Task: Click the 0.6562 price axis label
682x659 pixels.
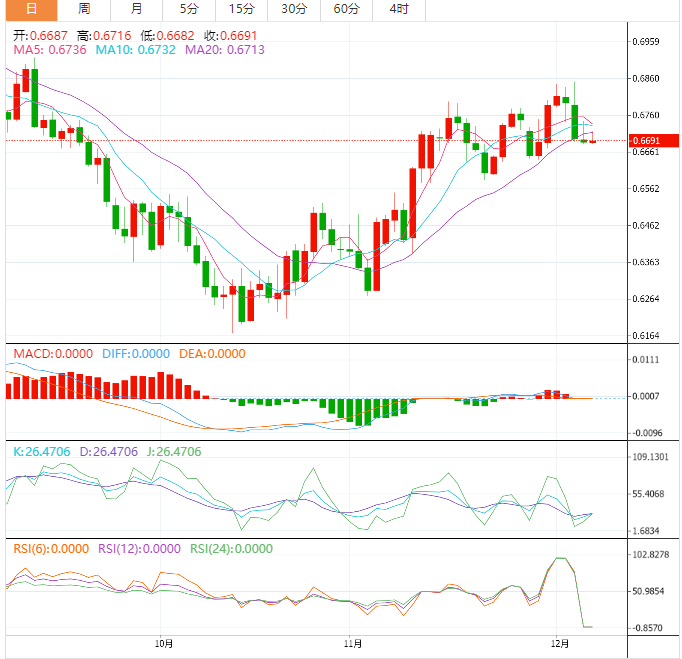Action: click(x=645, y=188)
